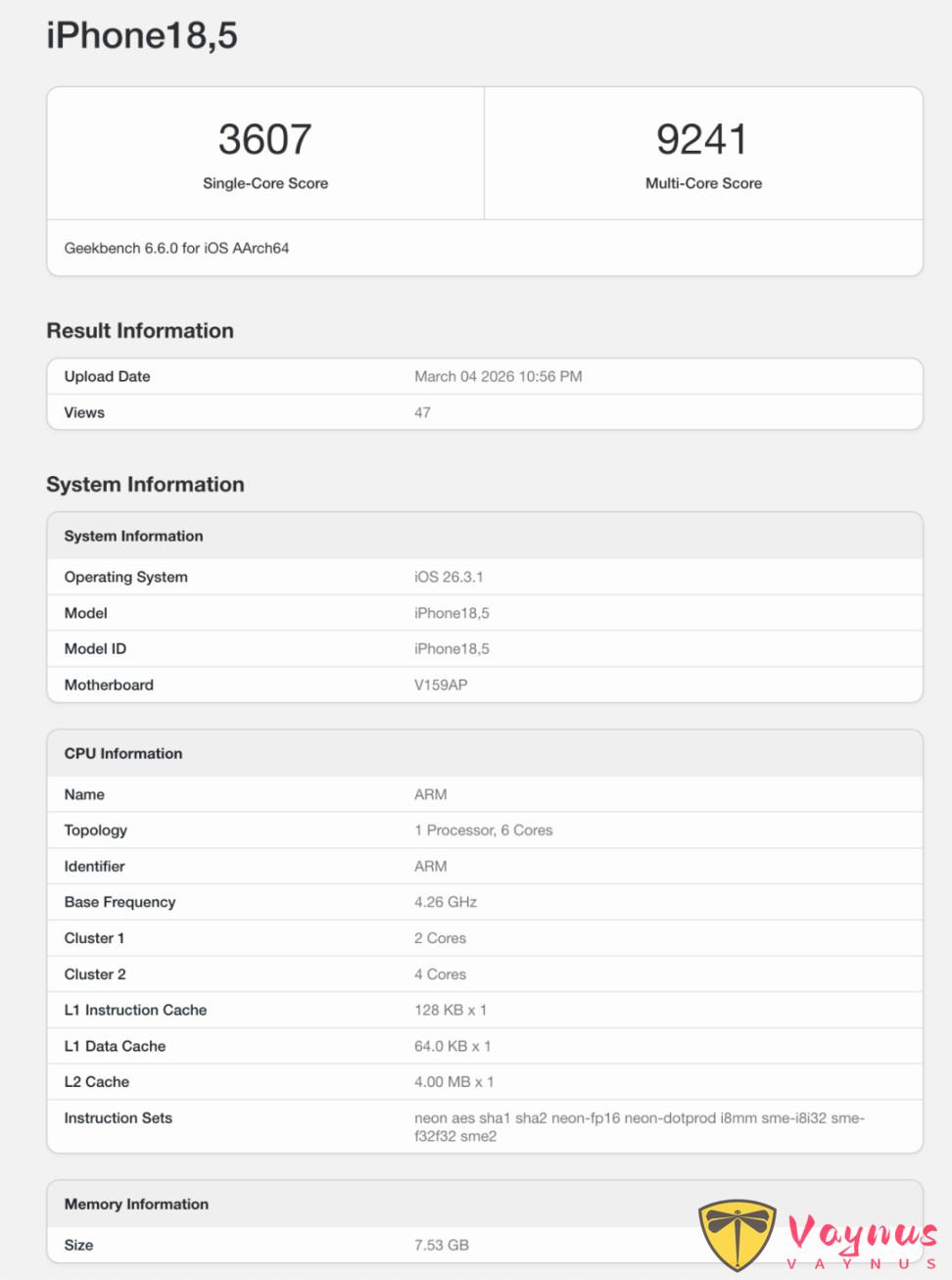Click the Cluster 2 row label
This screenshot has width=952, height=1280.
(x=95, y=974)
